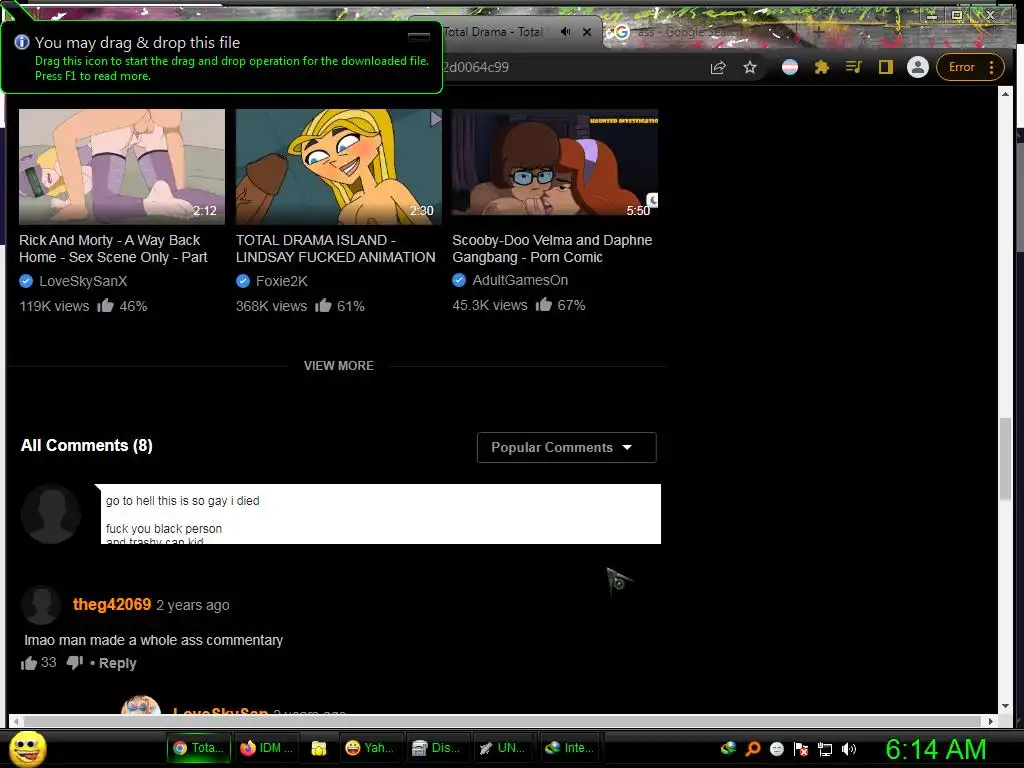Switch to the IDM taskbar item
This screenshot has height=768, width=1024.
pos(266,748)
